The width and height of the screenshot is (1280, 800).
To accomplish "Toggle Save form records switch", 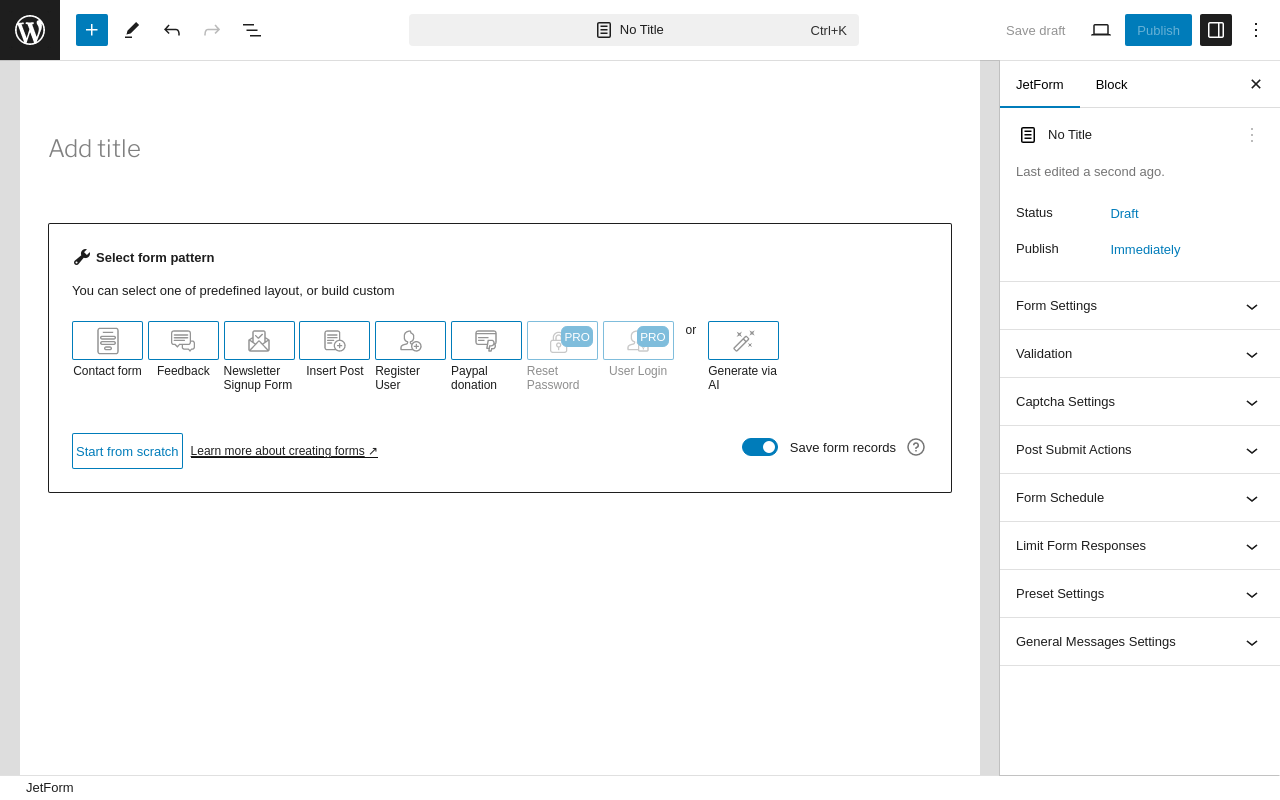I will (x=760, y=447).
